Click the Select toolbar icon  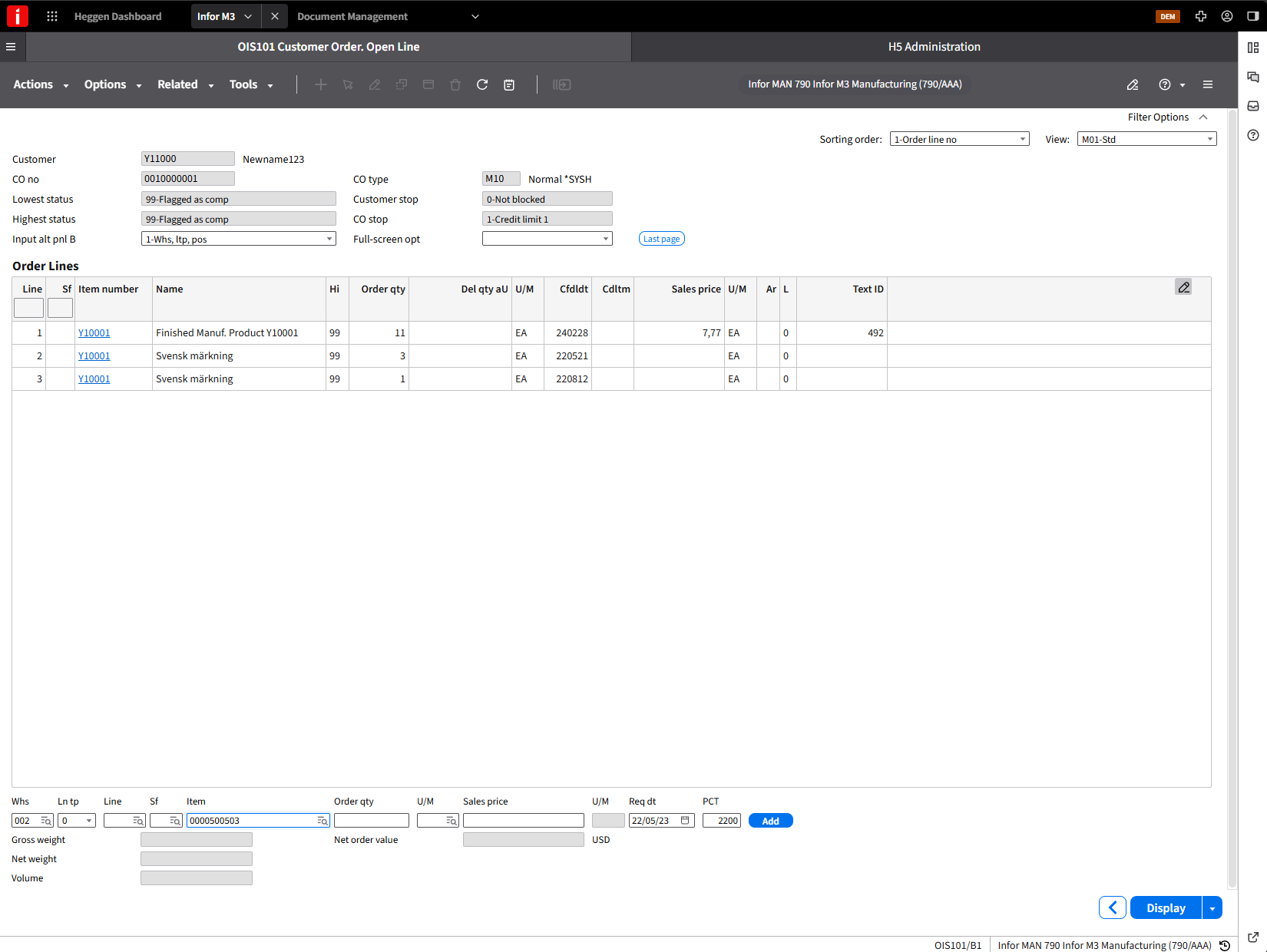[348, 84]
